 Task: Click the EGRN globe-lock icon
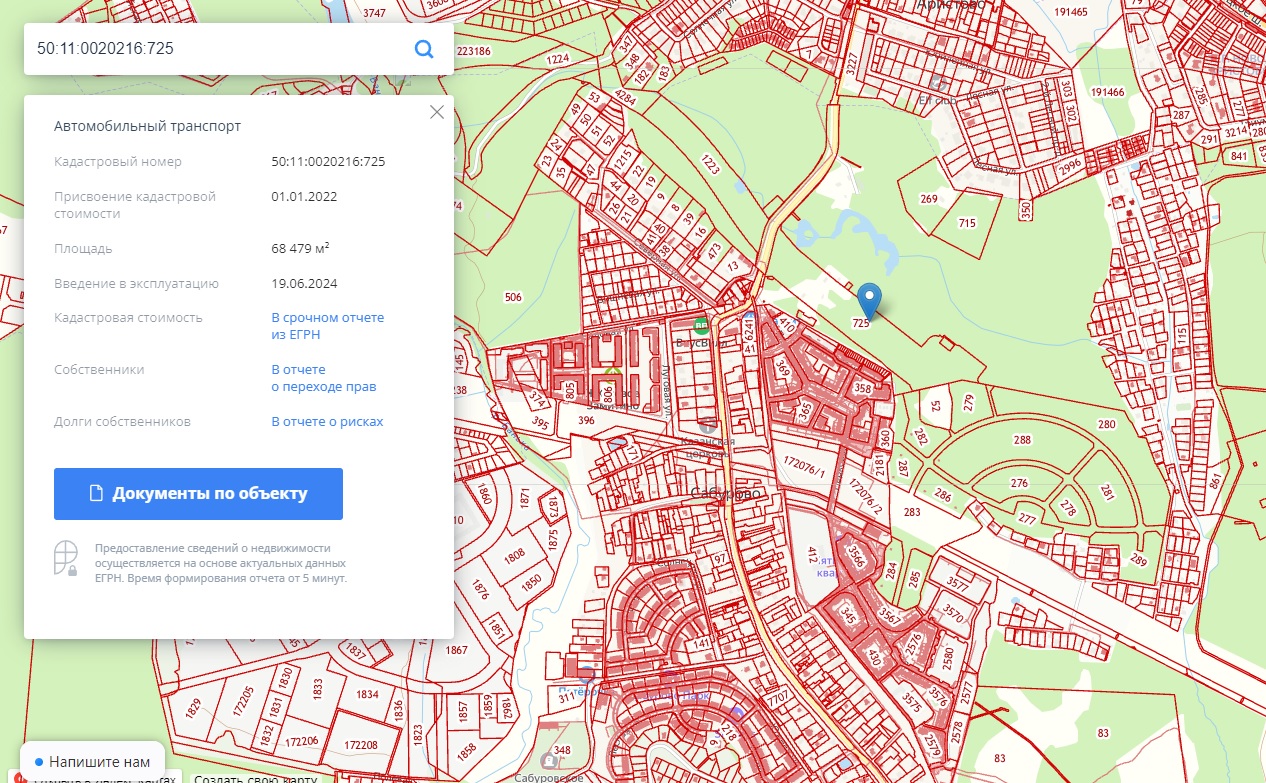66,558
